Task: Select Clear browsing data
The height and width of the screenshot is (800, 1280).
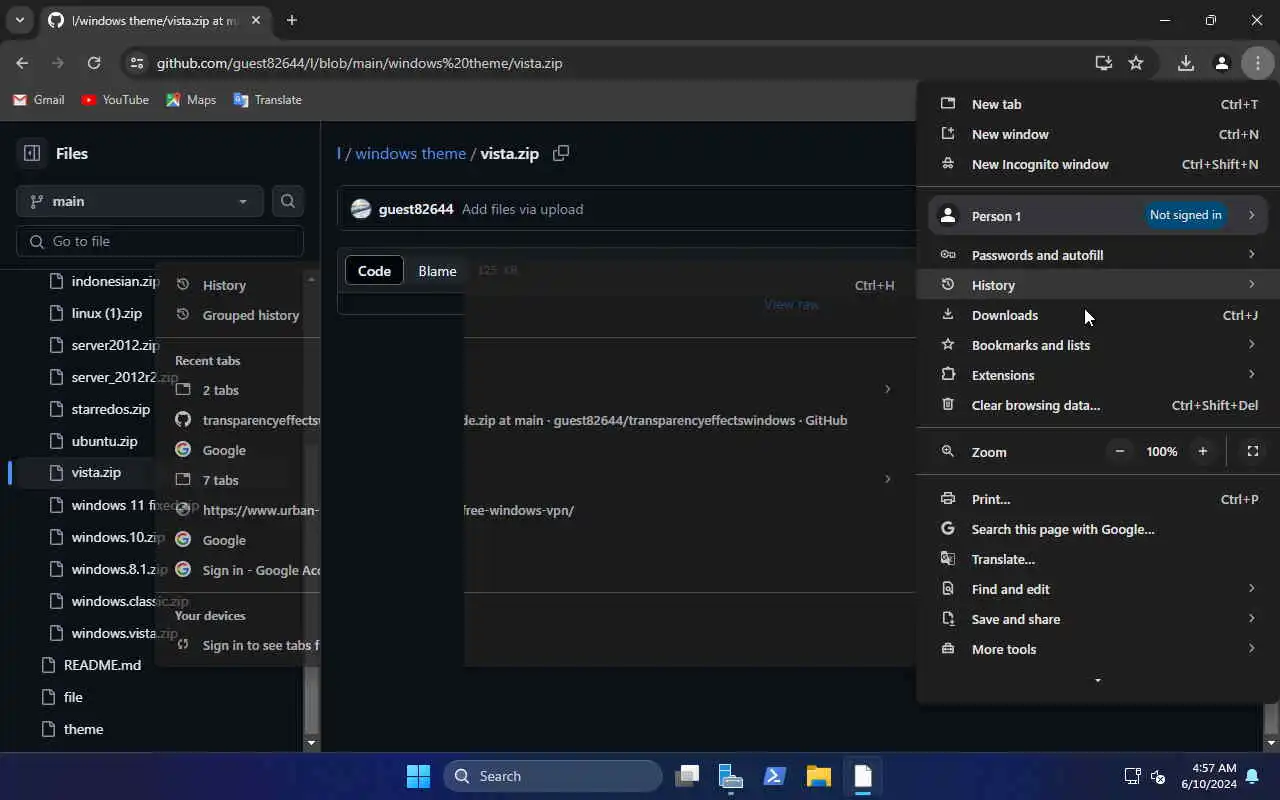Action: (x=1098, y=405)
